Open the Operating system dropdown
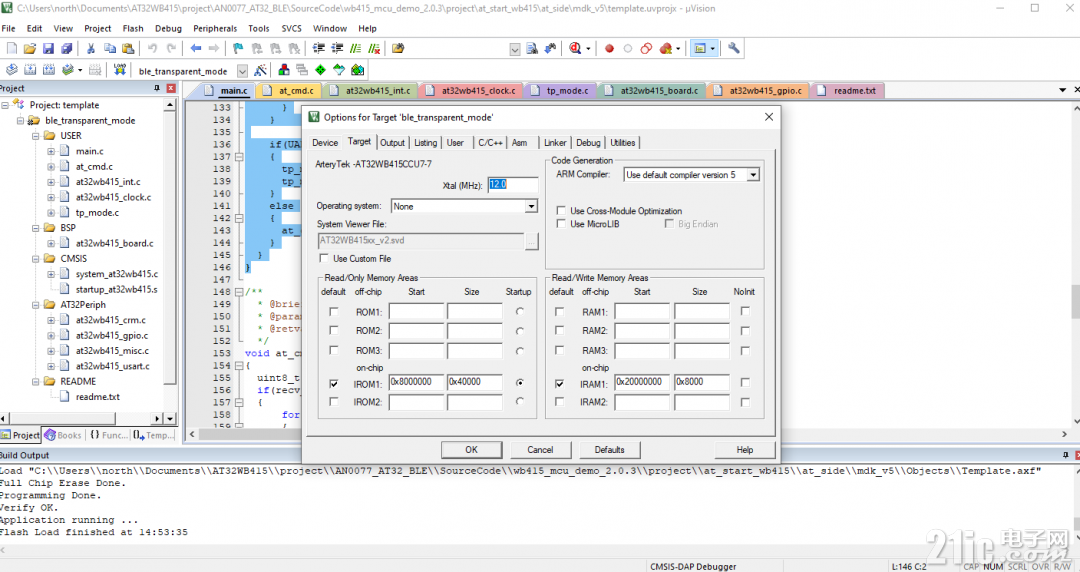 (531, 206)
